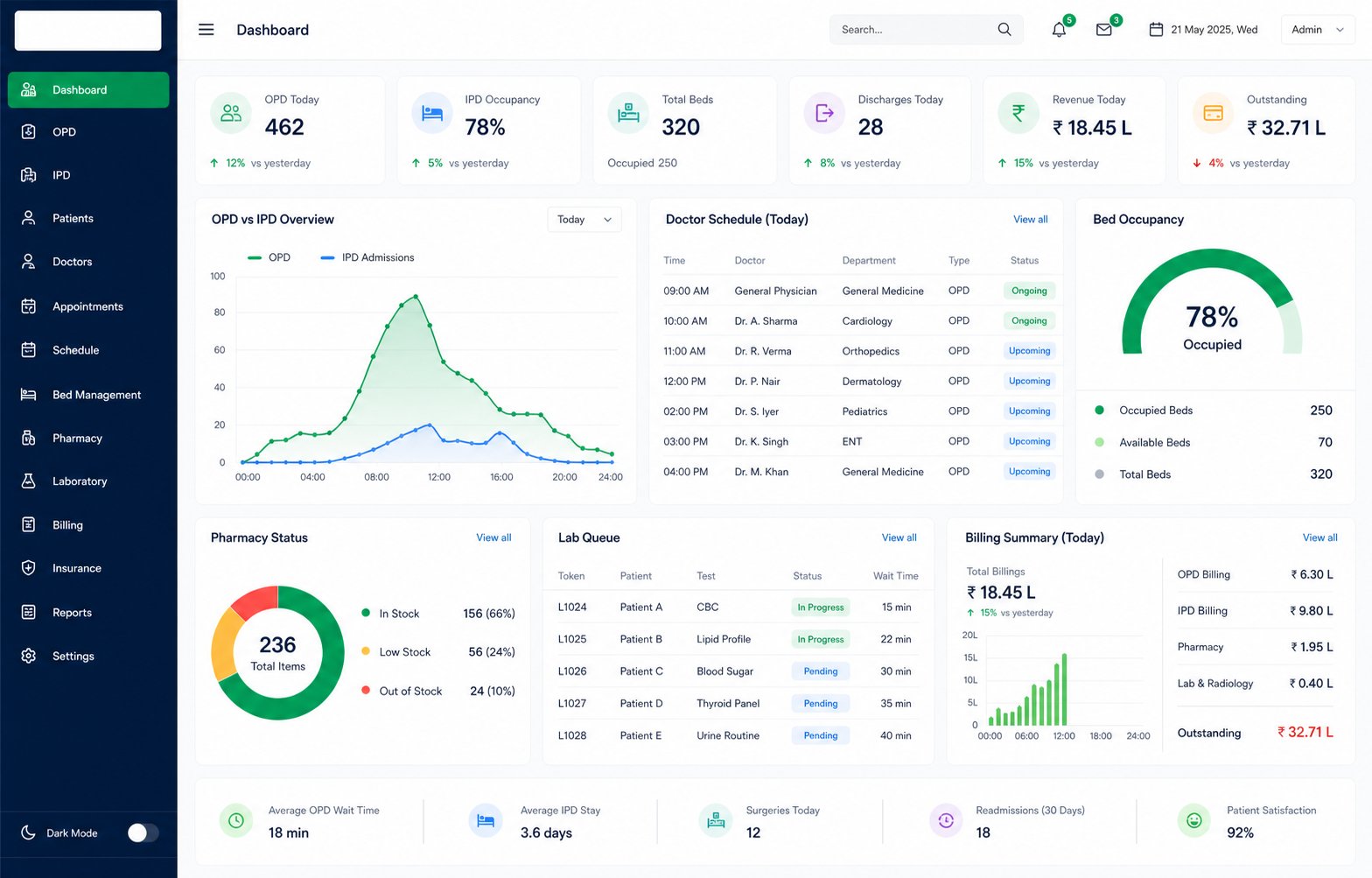Open the Admin user dropdown

[1318, 30]
